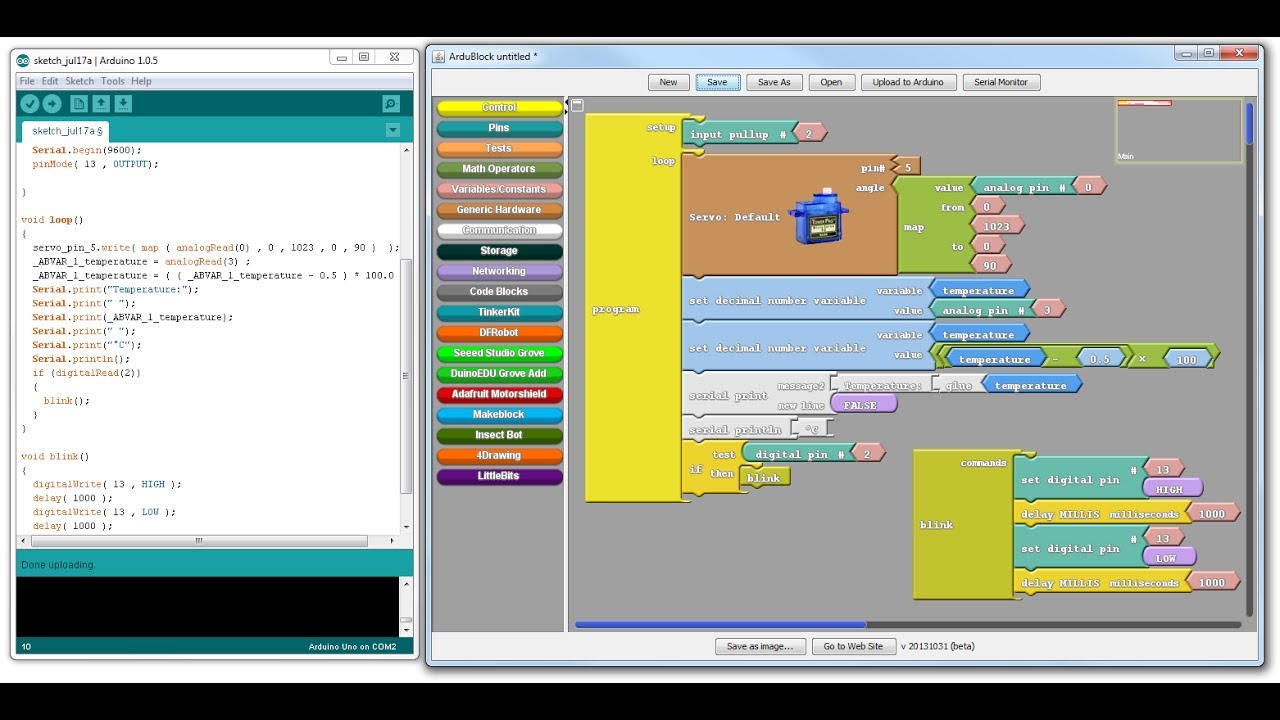Click the small page icon atop the canvas
The height and width of the screenshot is (720, 1280).
click(577, 105)
